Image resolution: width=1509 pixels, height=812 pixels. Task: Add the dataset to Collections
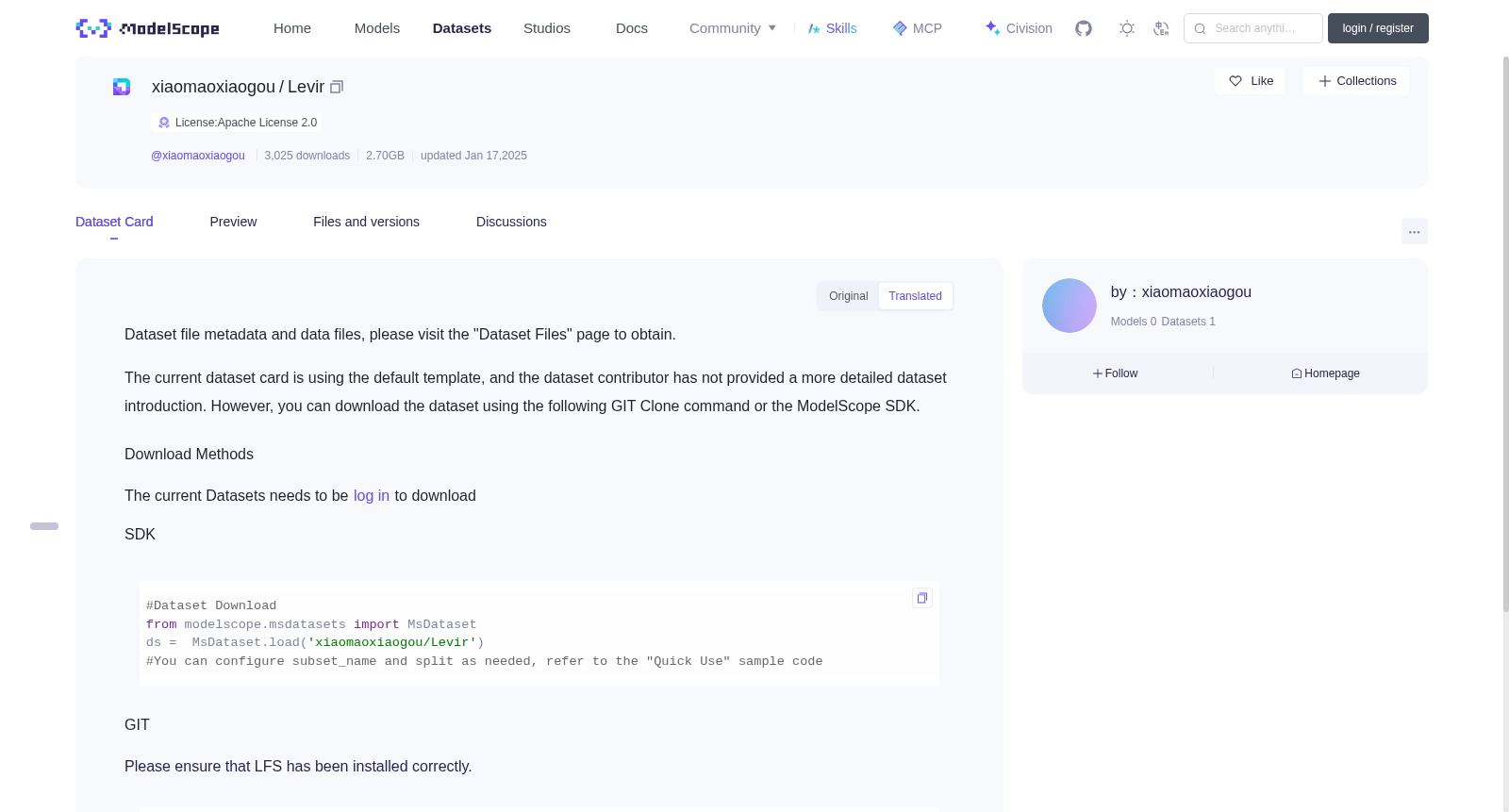coord(1356,81)
